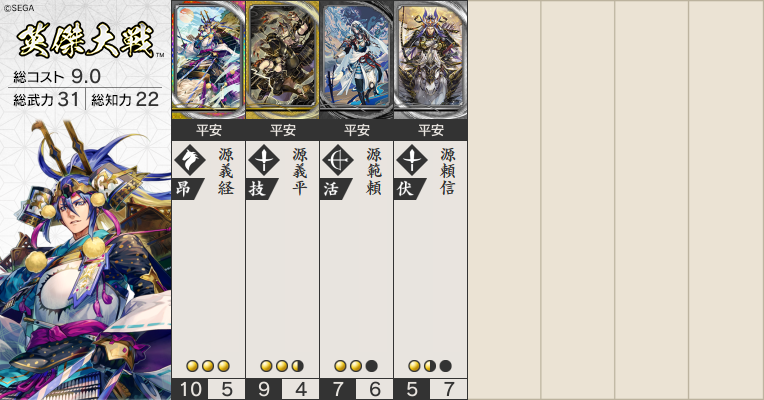
Task: Open the 源義平 card thumbnail
Action: coord(283,60)
